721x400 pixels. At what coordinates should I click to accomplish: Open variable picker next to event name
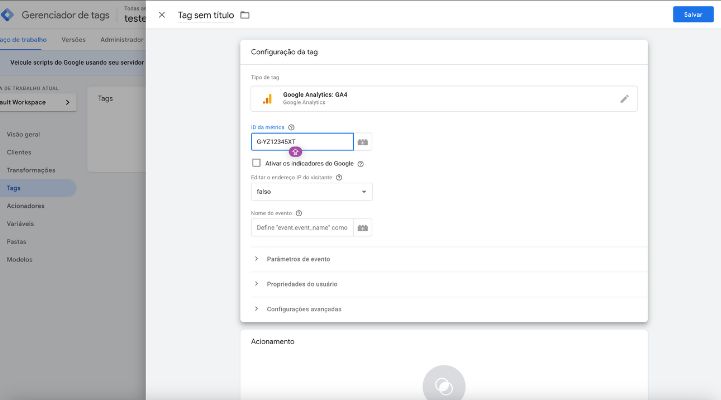(x=363, y=228)
